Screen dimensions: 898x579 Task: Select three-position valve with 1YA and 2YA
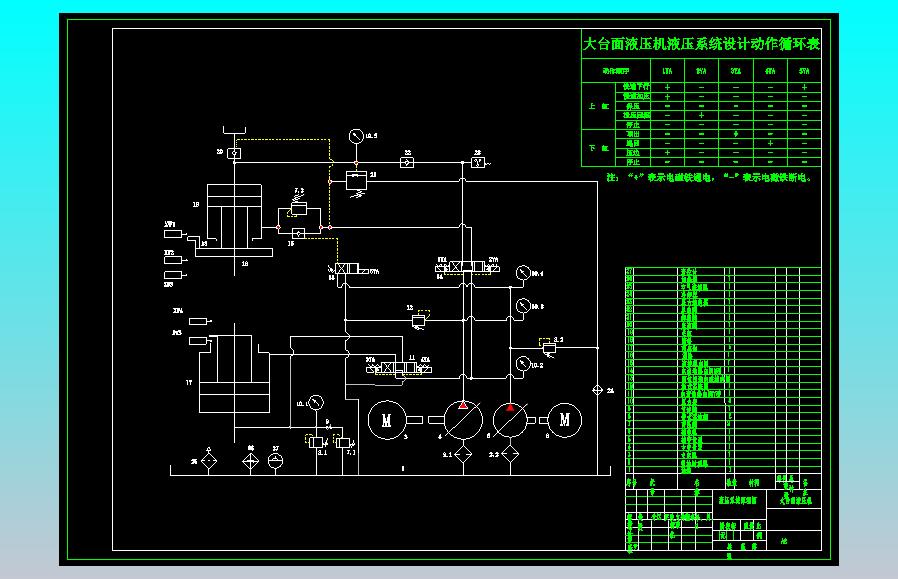467,267
